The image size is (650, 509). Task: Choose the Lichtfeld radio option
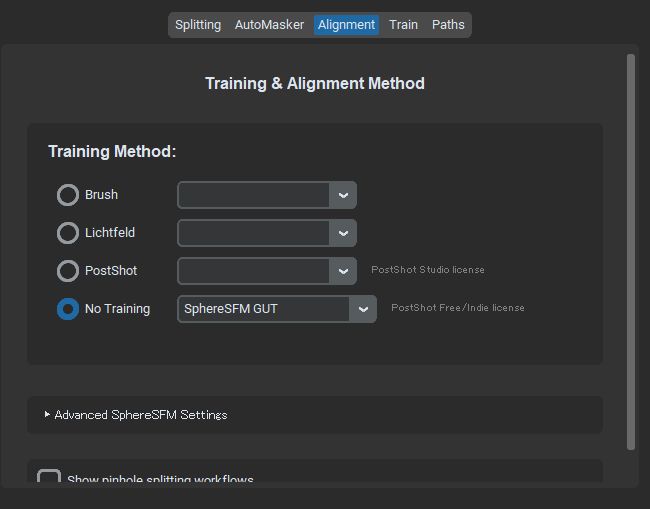point(68,233)
